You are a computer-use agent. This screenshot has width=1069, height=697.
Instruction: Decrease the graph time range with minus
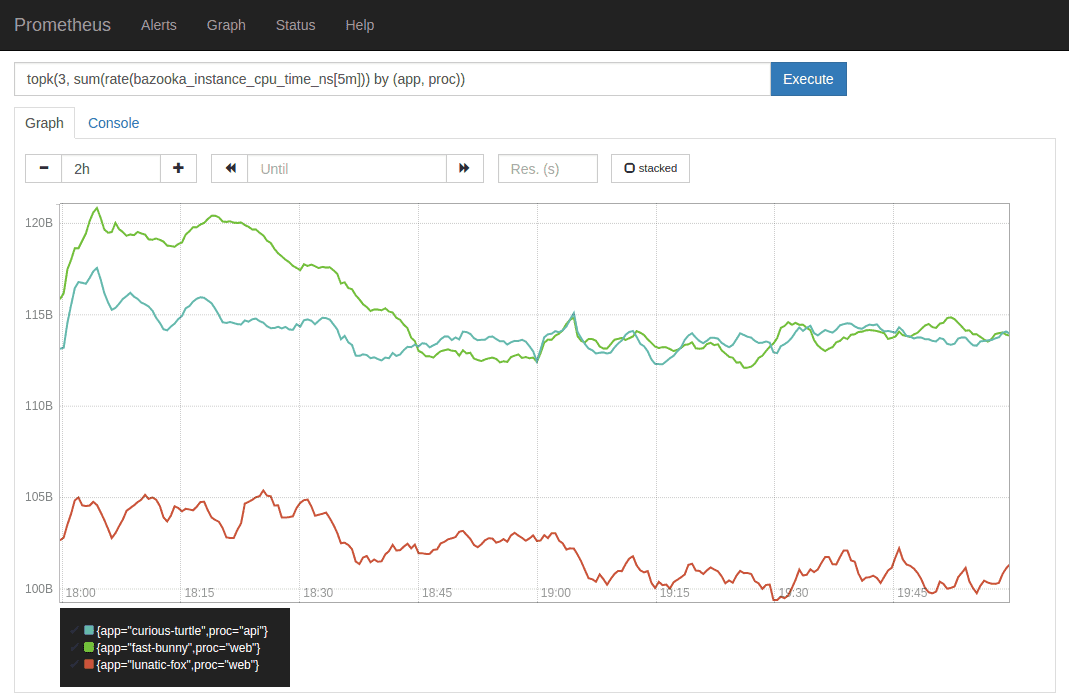pyautogui.click(x=44, y=169)
